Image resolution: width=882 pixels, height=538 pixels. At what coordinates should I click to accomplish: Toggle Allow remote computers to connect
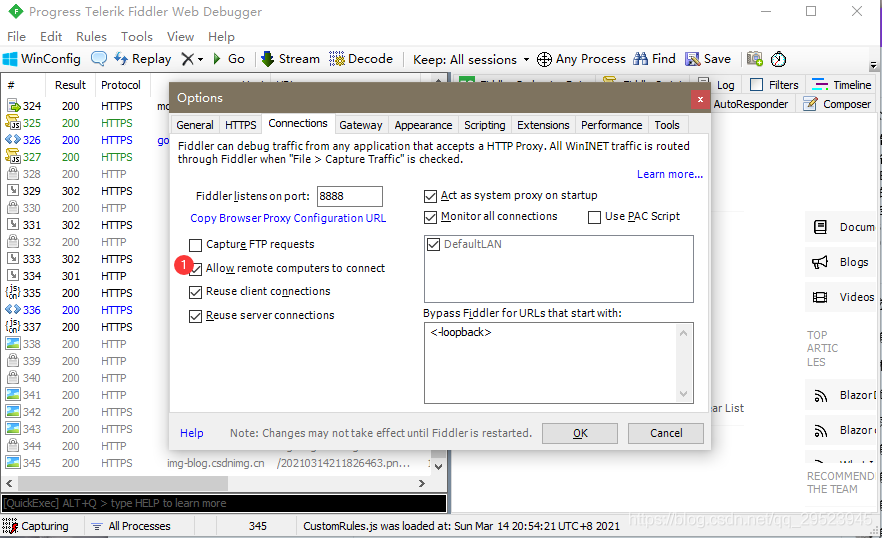[x=195, y=269]
